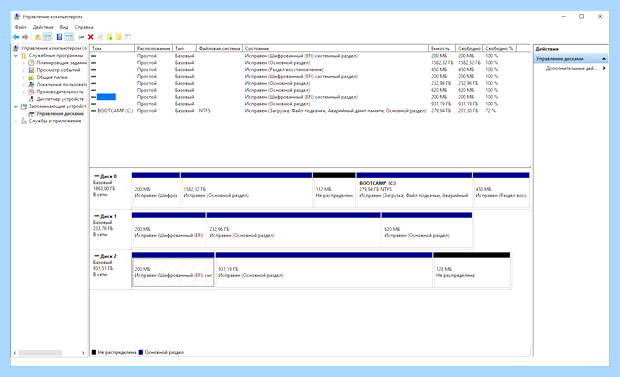Click the red X delete toolbar icon
The image size is (620, 377).
coord(91,37)
